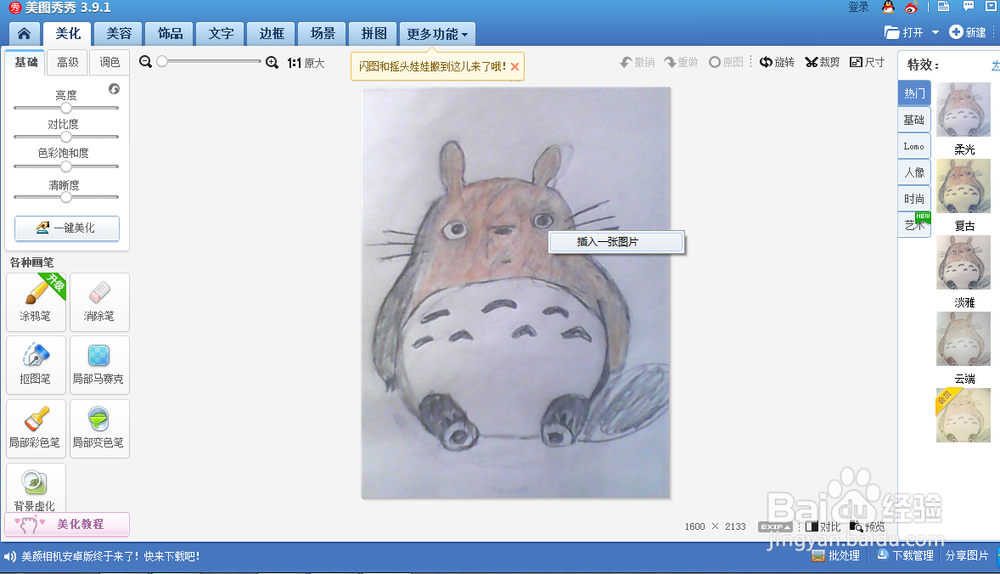The width and height of the screenshot is (1000, 574).
Task: Click the 新建 new button
Action: [968, 33]
